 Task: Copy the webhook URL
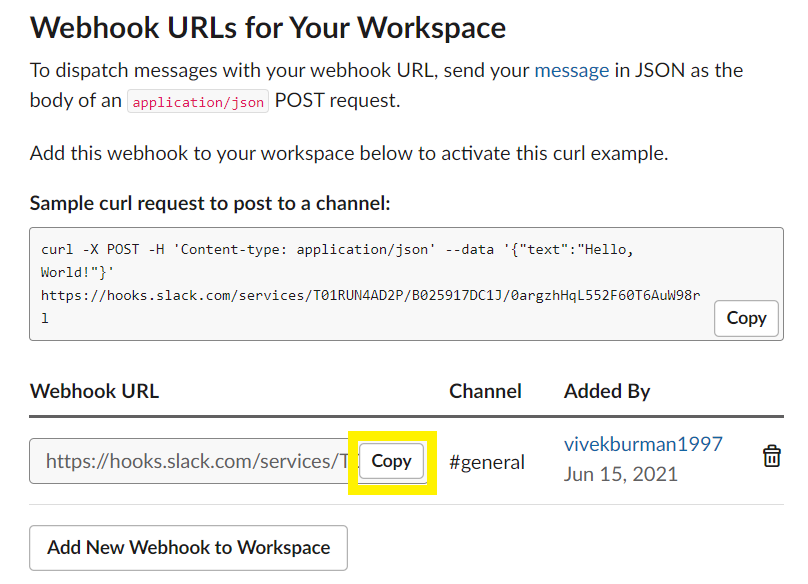coord(392,461)
